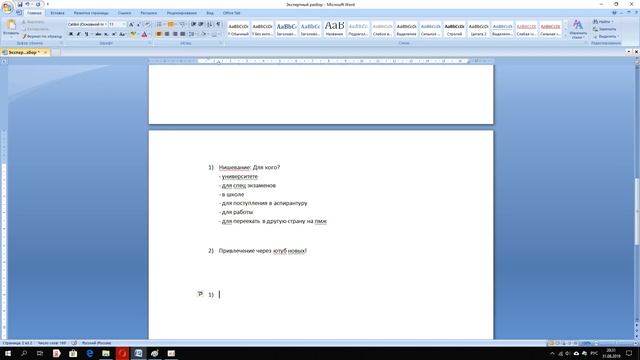Switch to Разметка страницы (Page Layout) tab

pyautogui.click(x=91, y=13)
